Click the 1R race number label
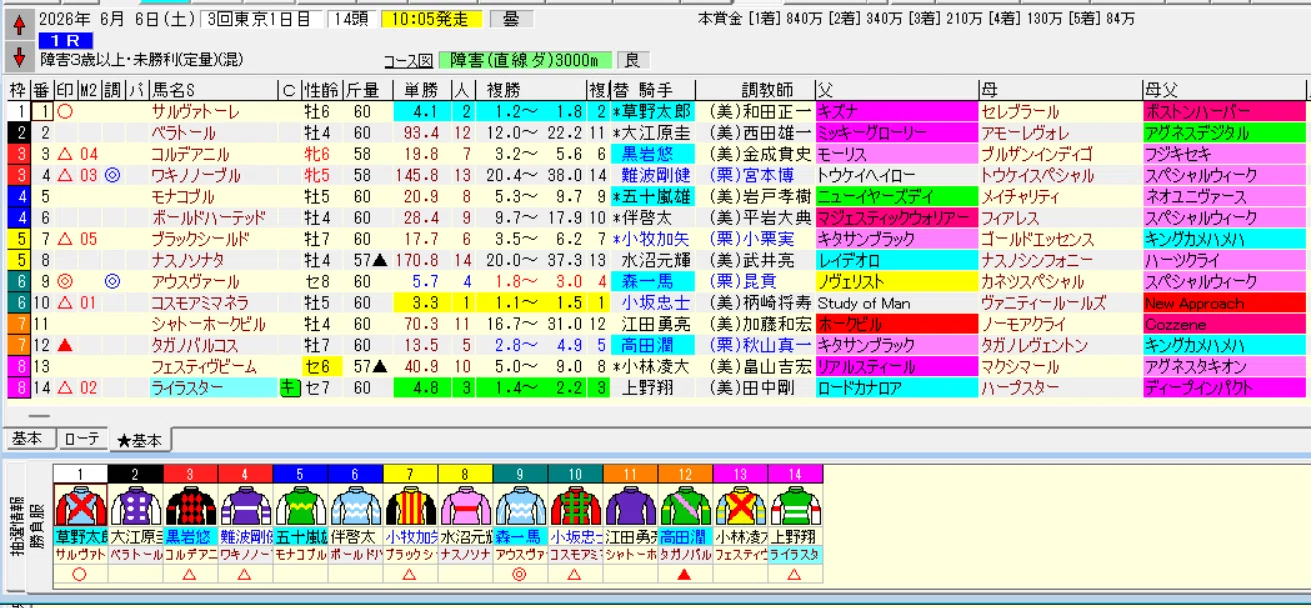This screenshot has width=1311, height=608. pos(65,40)
